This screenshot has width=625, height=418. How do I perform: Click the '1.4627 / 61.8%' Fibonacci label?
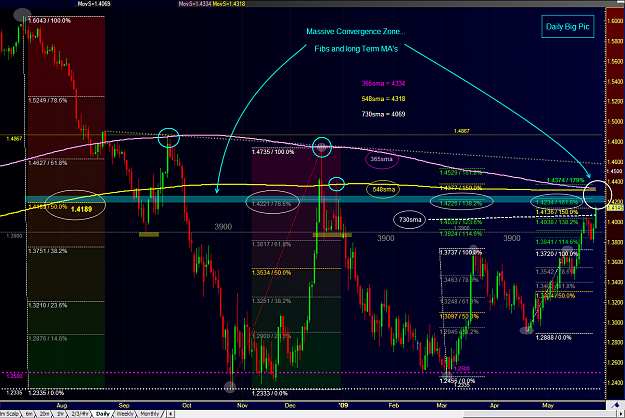click(x=47, y=163)
